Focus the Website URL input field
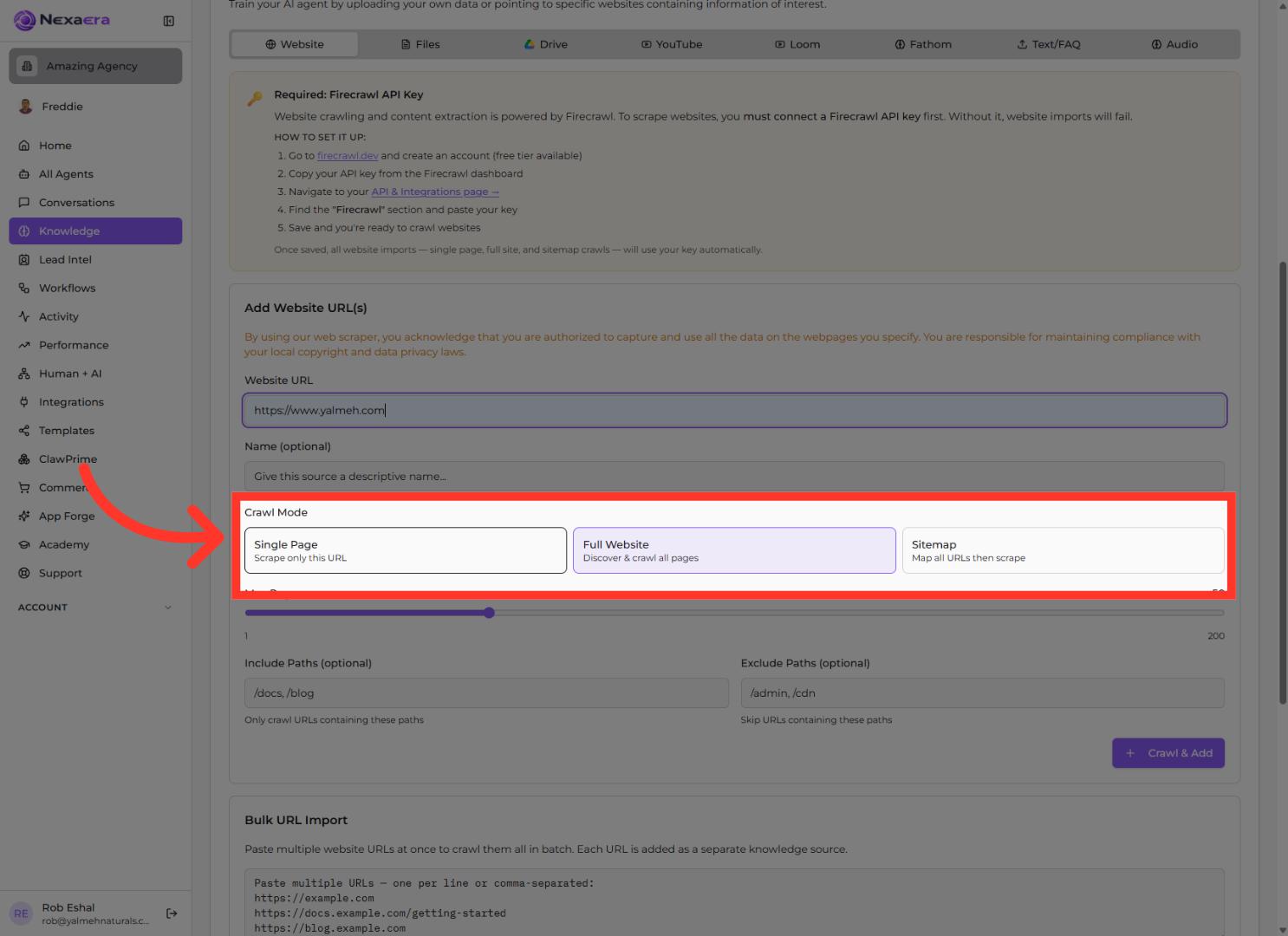This screenshot has width=1288, height=936. [734, 411]
